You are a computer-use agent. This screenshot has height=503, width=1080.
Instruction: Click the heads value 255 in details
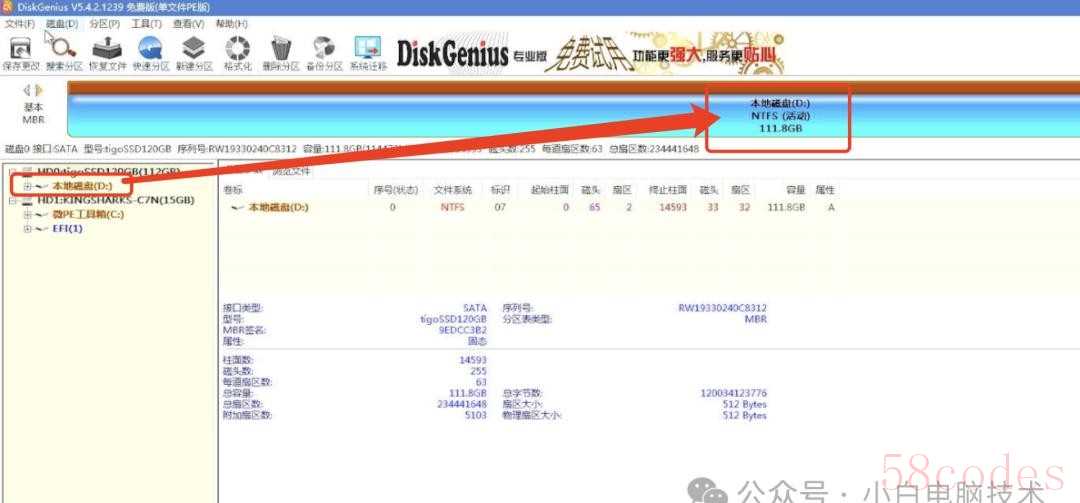479,371
